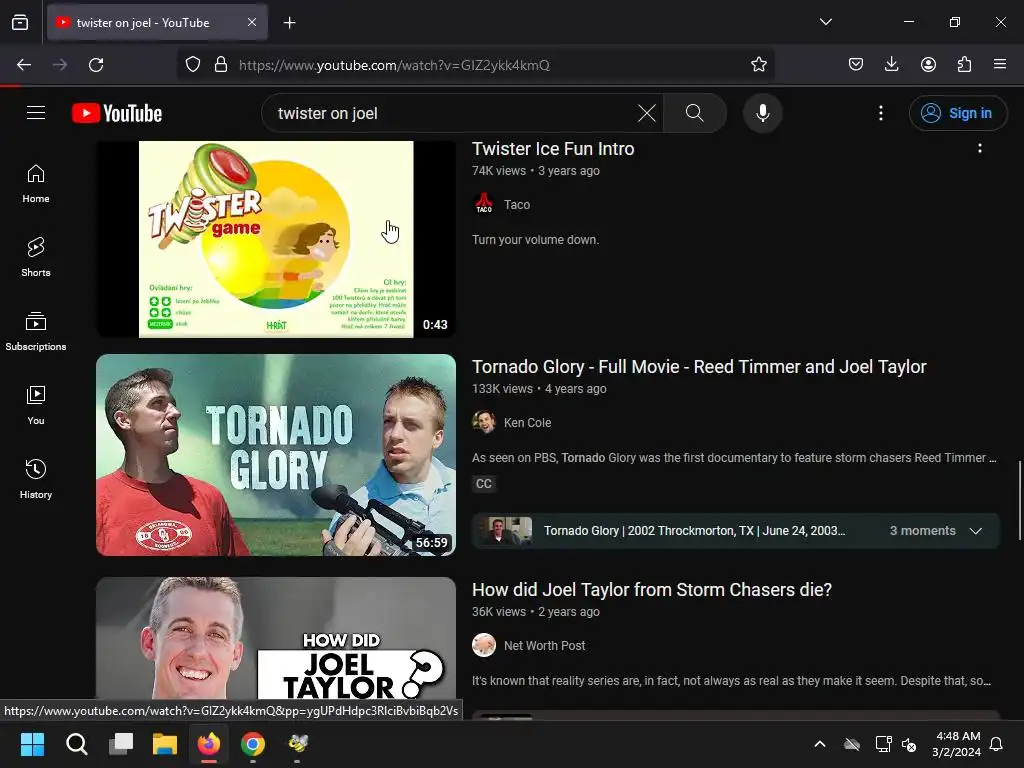Open the Firefox downloads panel
The width and height of the screenshot is (1024, 768).
click(x=891, y=65)
